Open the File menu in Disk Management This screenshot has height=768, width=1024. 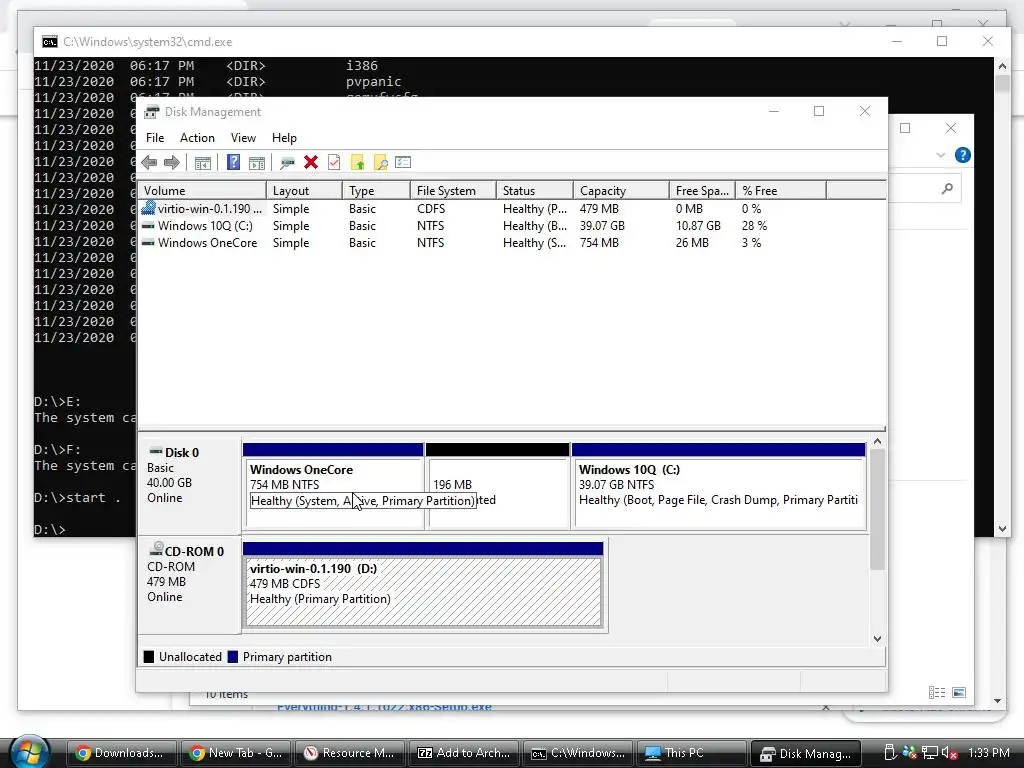(155, 138)
